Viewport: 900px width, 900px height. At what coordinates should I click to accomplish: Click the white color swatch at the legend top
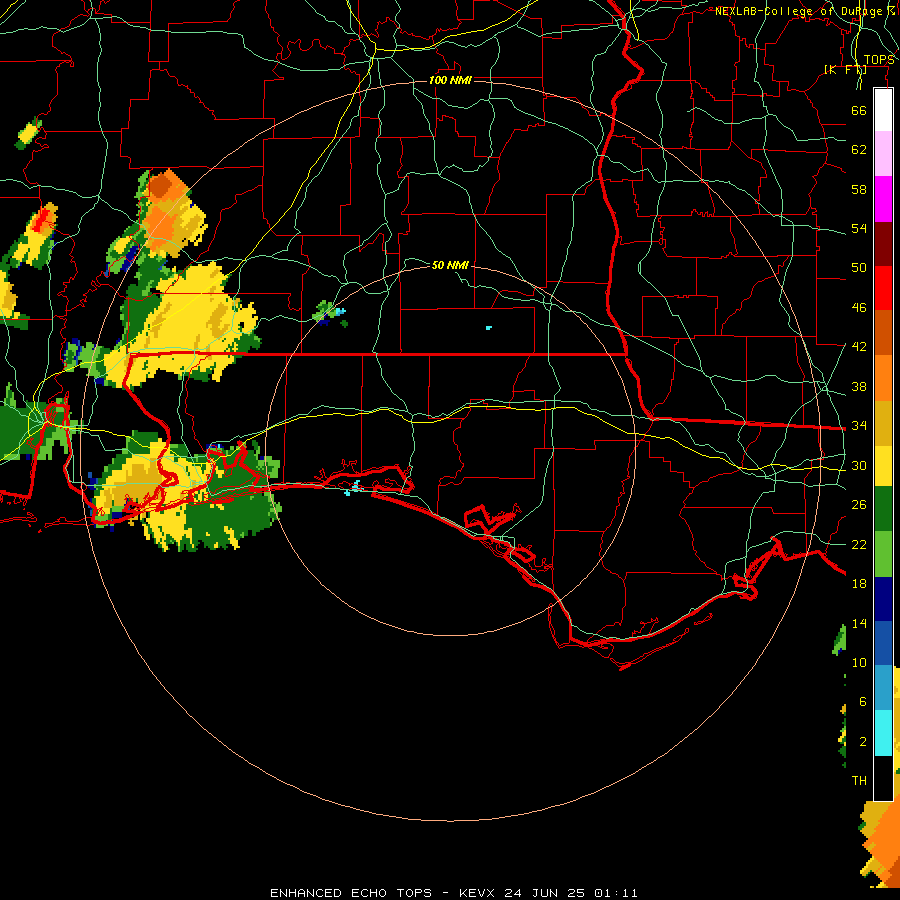[x=883, y=110]
